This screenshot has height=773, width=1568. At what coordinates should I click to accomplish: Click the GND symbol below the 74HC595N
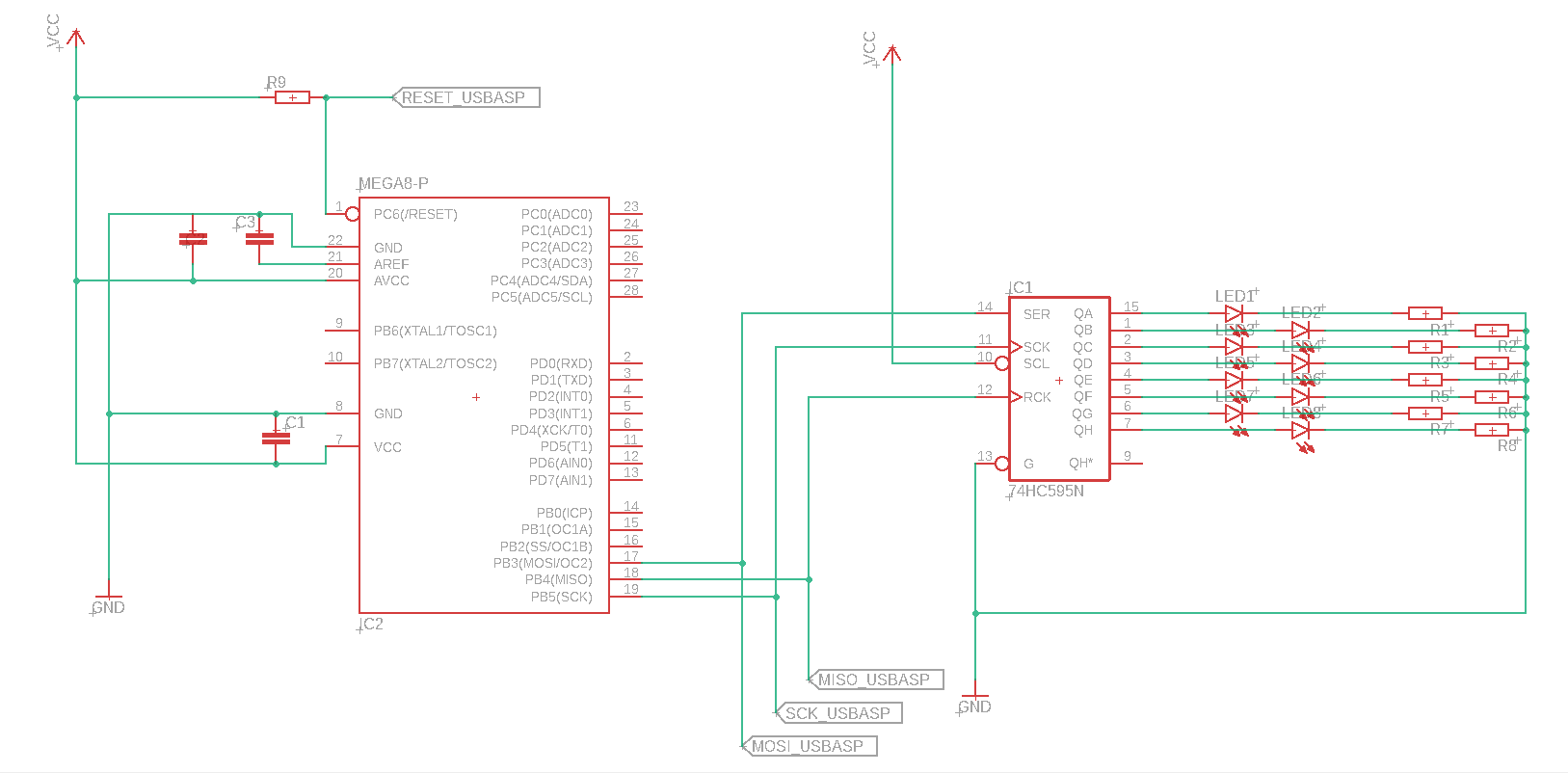point(975,690)
